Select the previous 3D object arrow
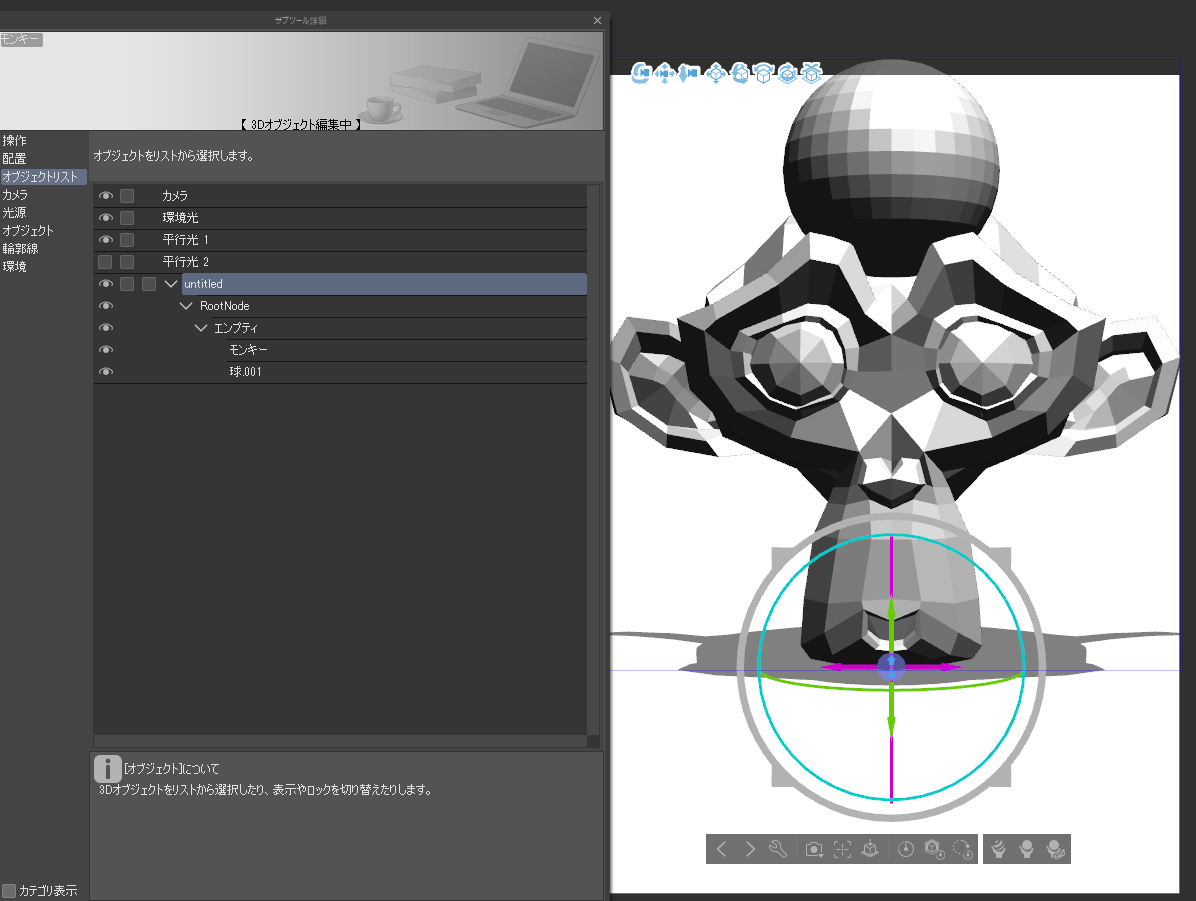 [722, 849]
